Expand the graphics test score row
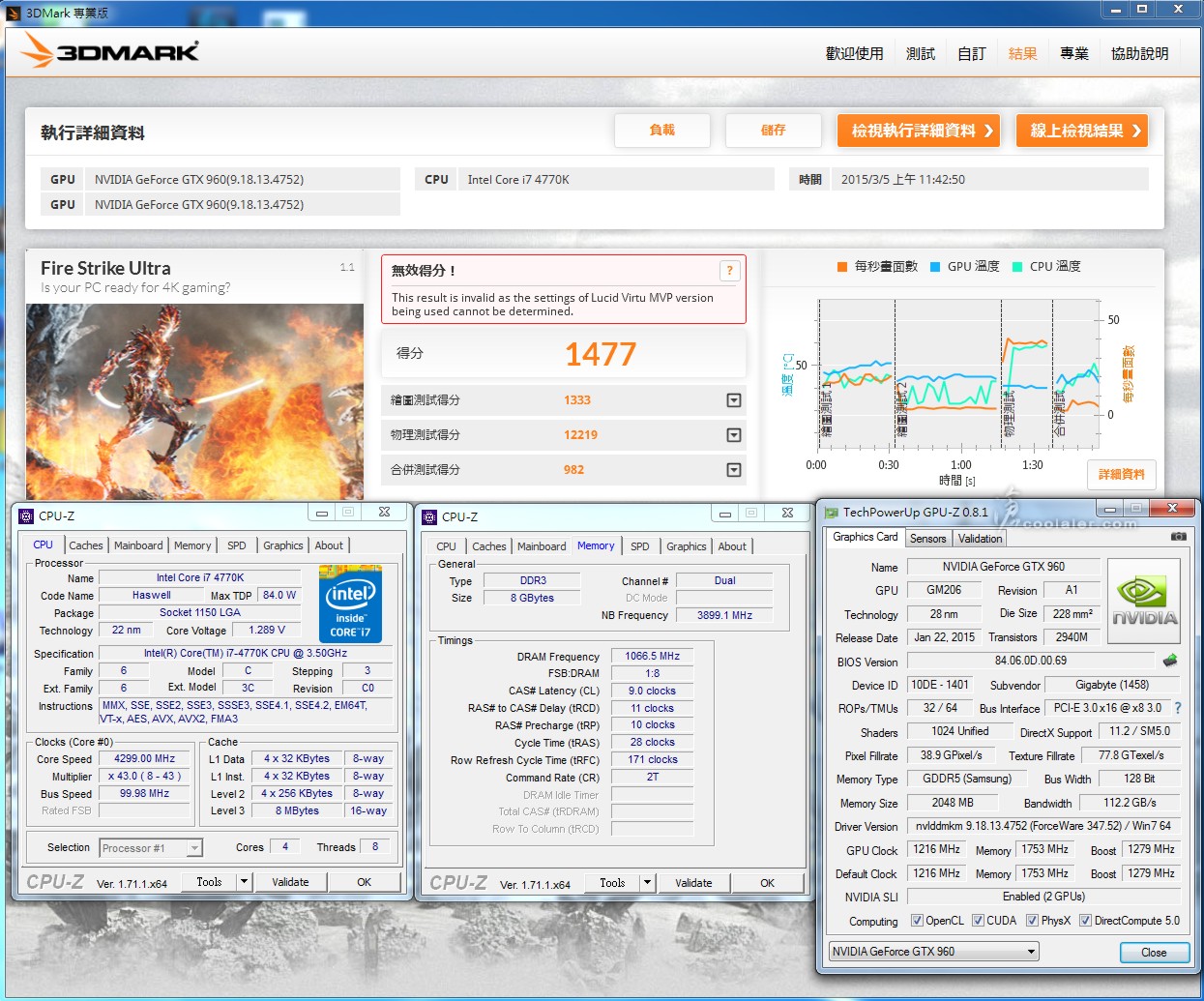1204x1001 pixels. (x=734, y=400)
